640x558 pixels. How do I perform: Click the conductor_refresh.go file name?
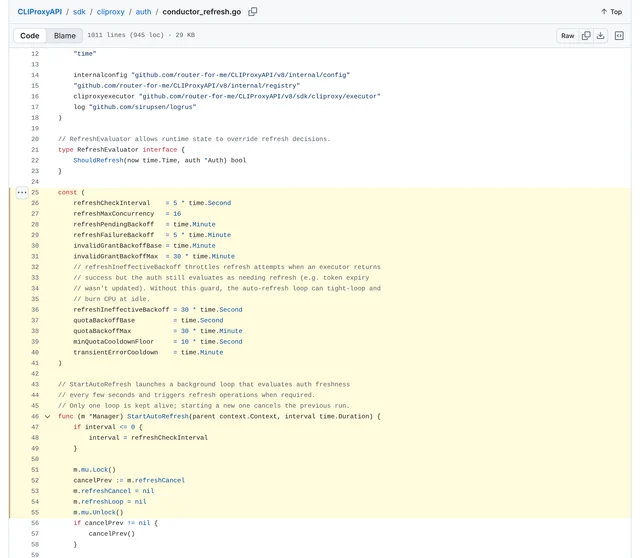tap(202, 12)
